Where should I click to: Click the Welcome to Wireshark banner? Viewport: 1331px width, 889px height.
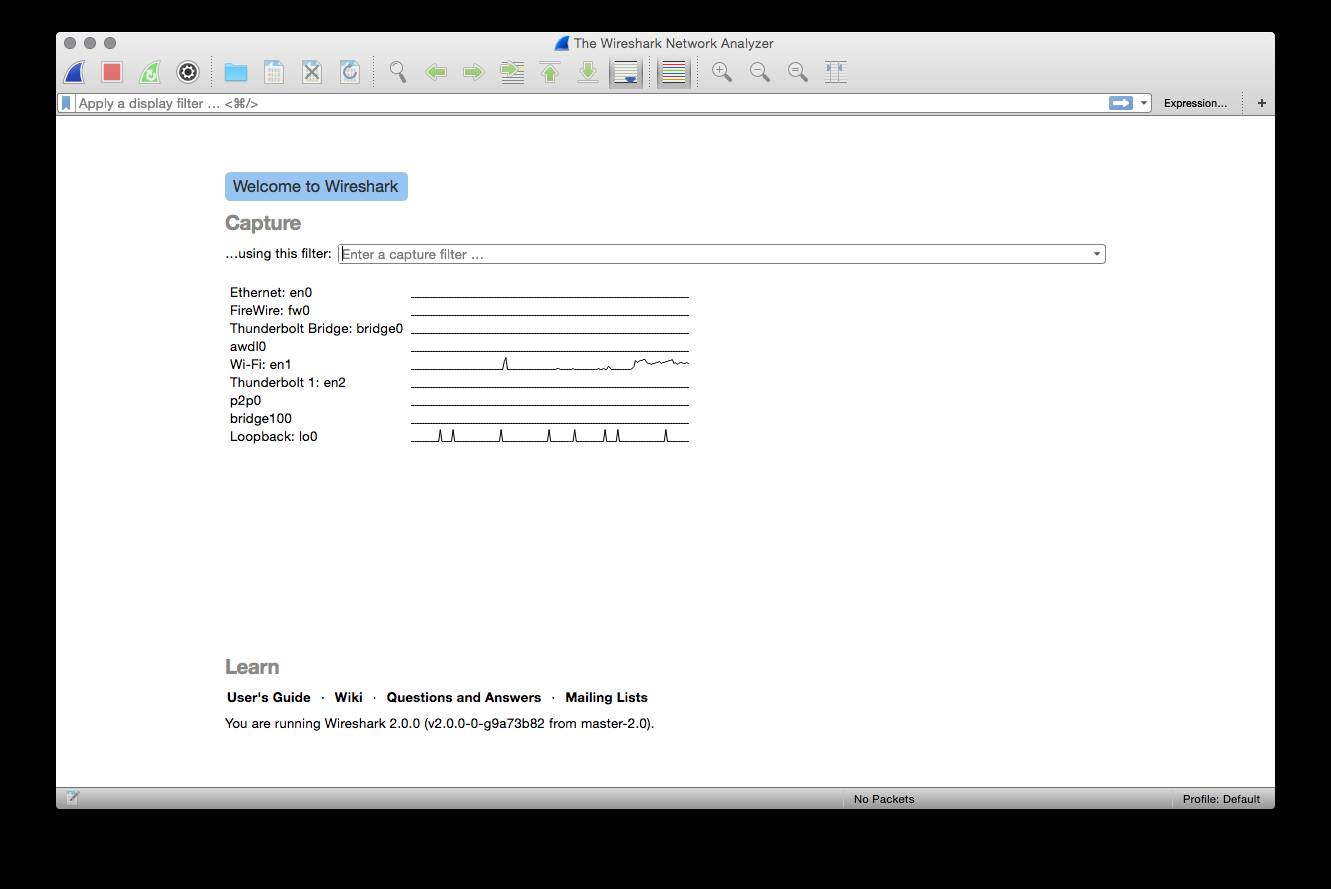[x=316, y=186]
